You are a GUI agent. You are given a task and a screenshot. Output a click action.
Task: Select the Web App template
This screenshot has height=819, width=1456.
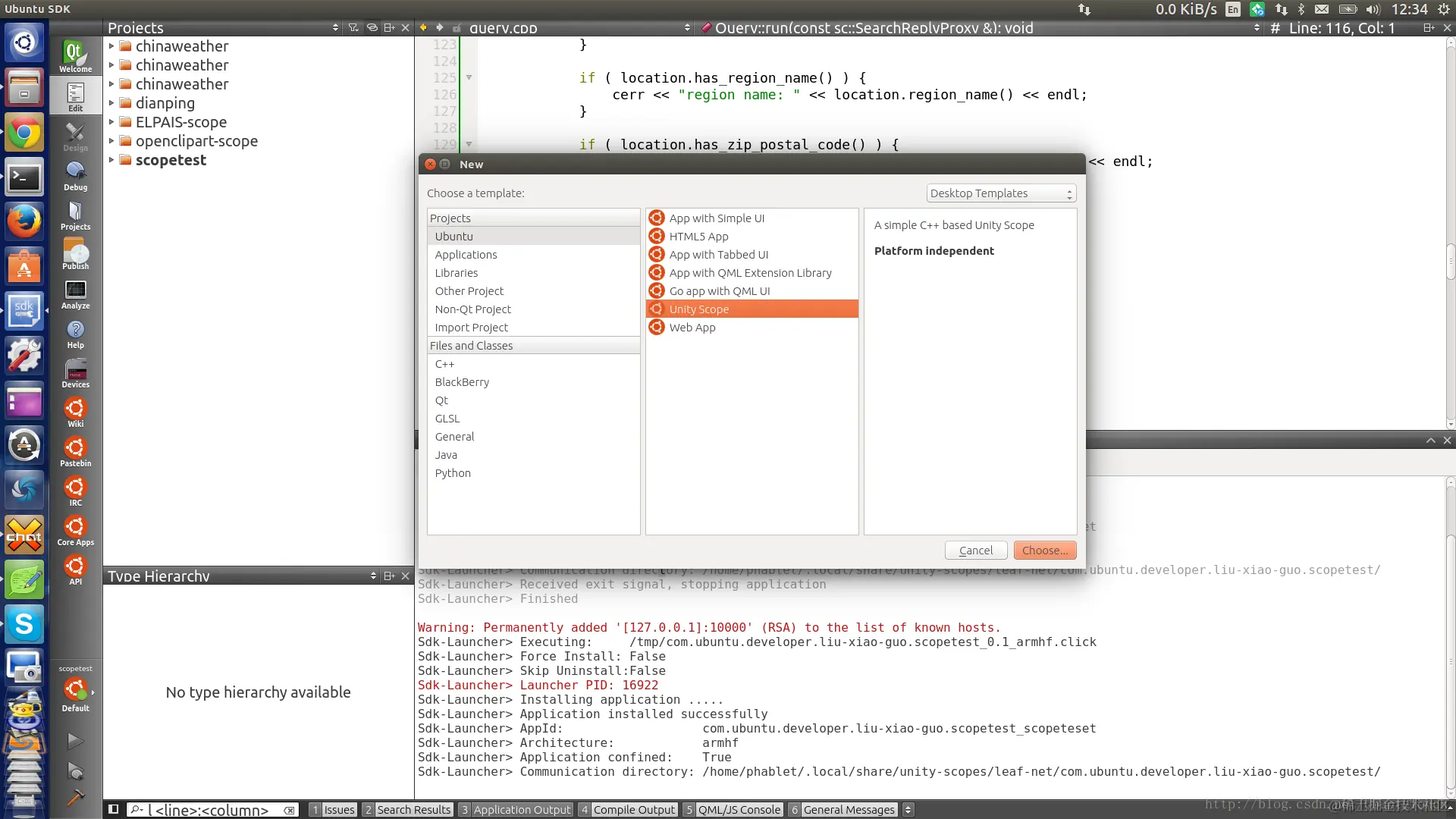click(692, 328)
